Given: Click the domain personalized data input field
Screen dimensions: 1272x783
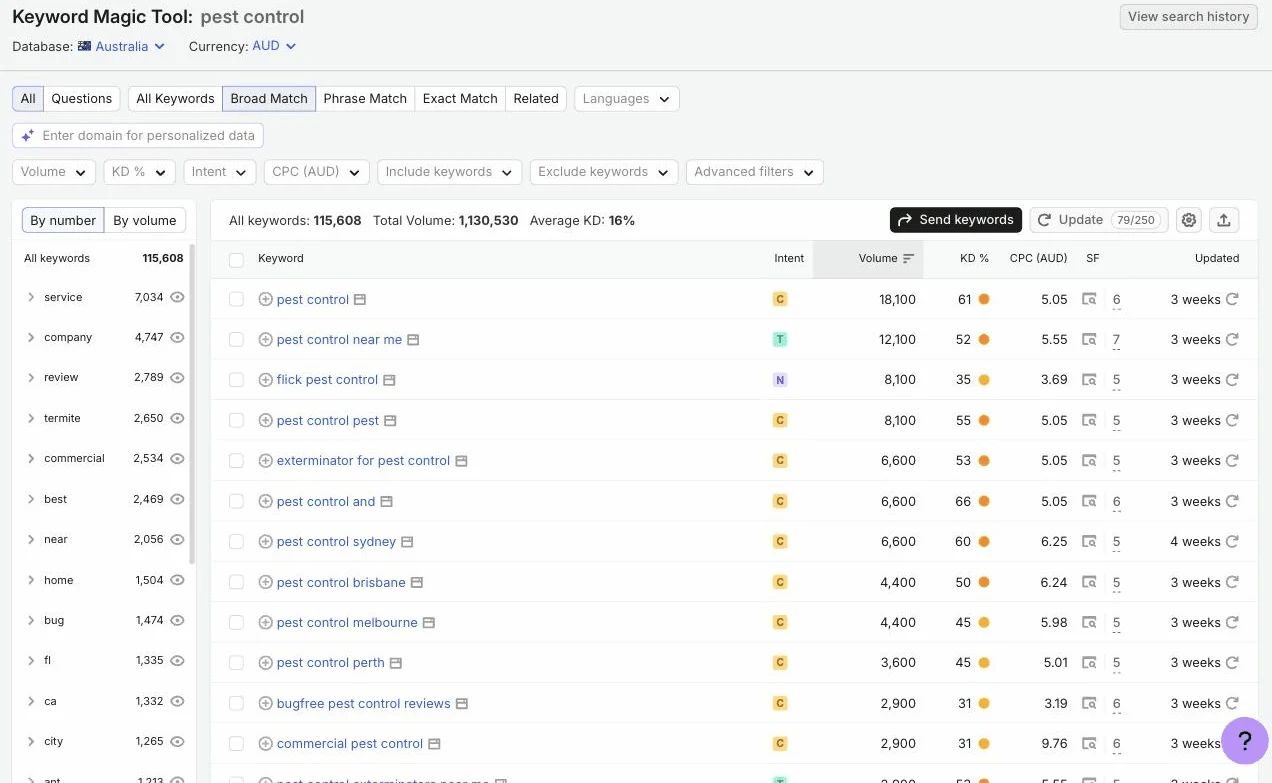Looking at the screenshot, I should pos(138,136).
